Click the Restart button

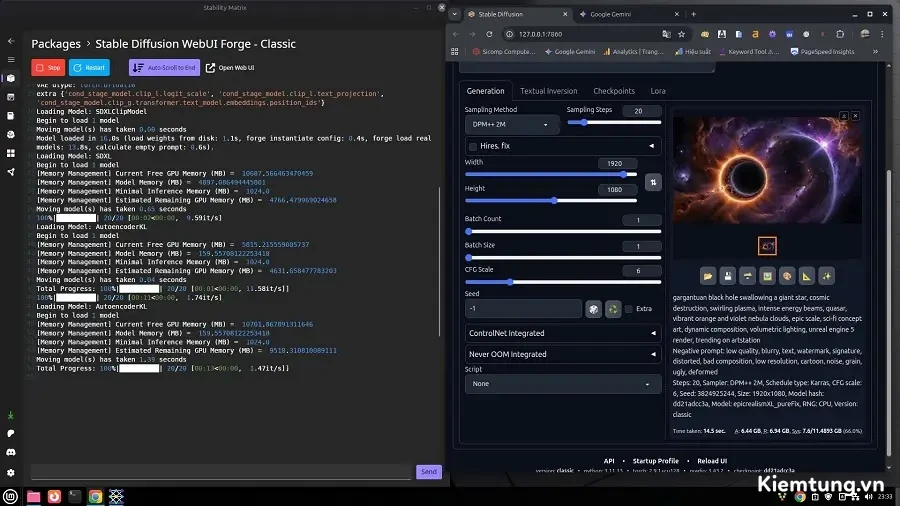click(x=90, y=68)
